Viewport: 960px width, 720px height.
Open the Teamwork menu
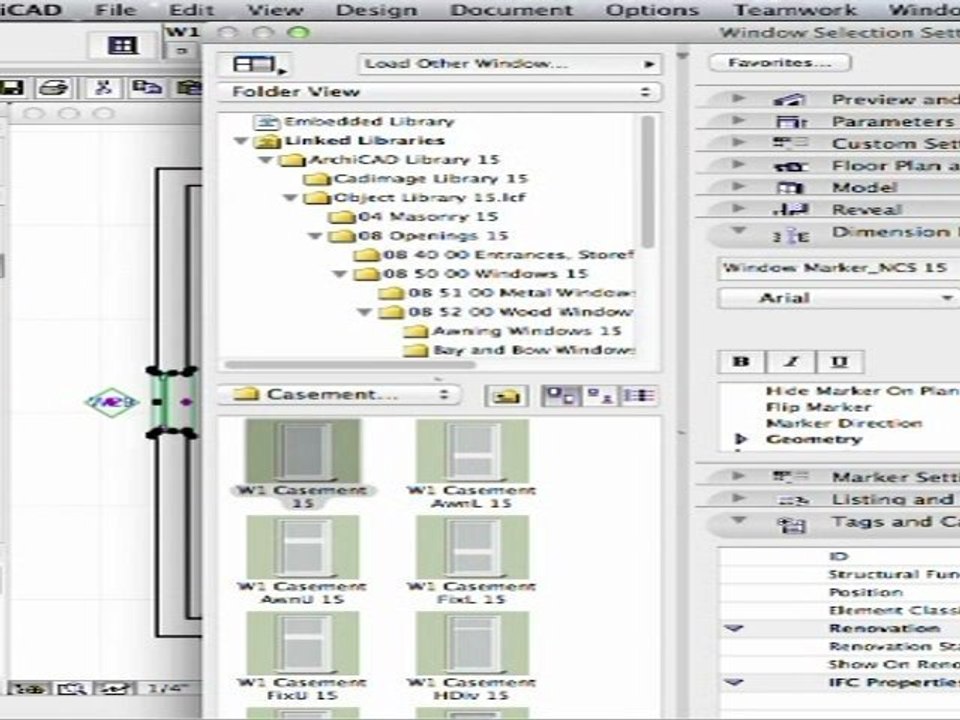coord(795,10)
